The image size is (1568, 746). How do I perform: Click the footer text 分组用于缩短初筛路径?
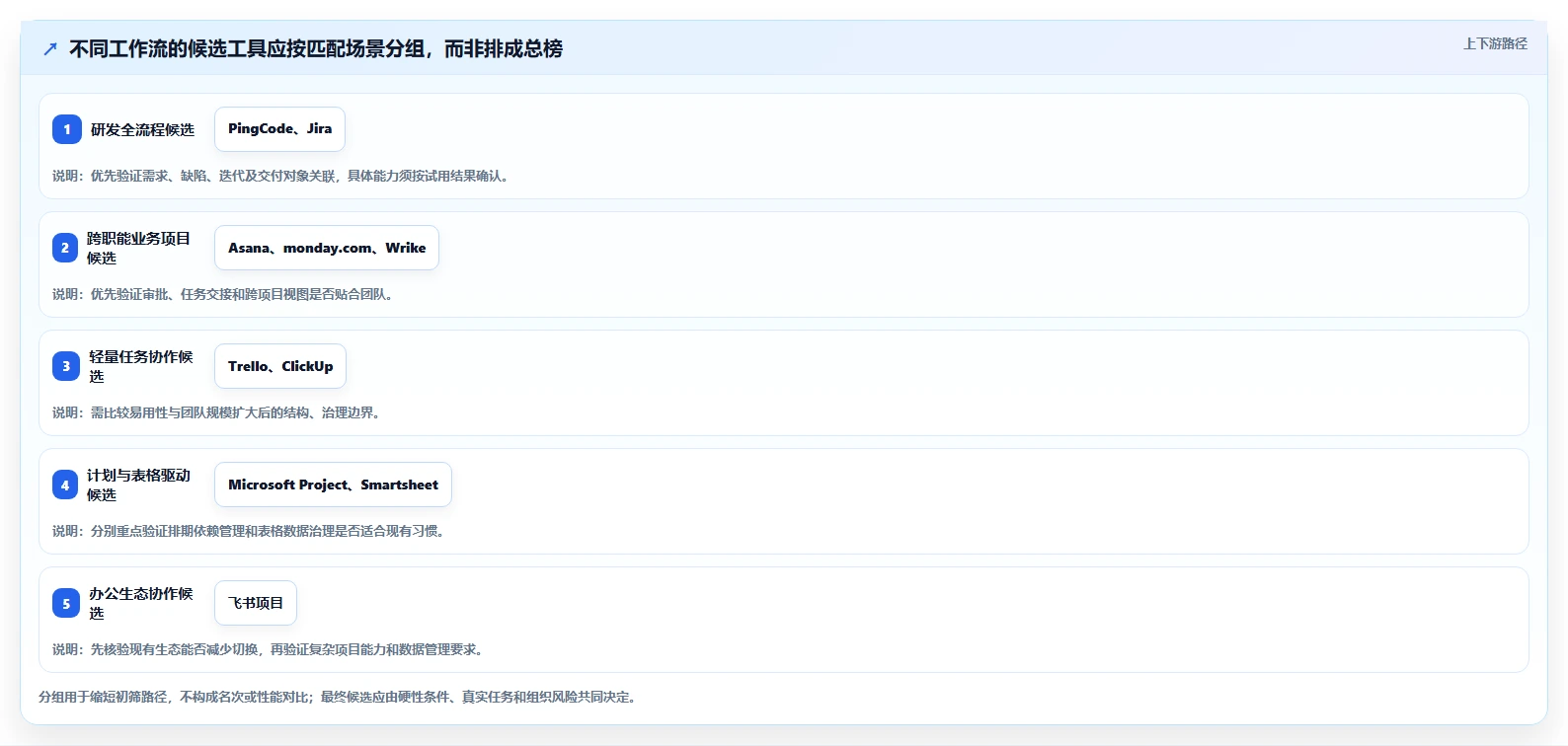(x=103, y=697)
